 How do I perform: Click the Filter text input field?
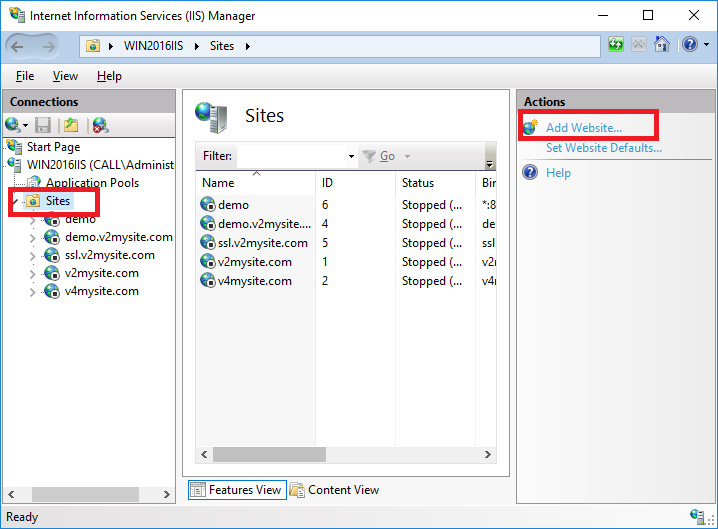292,156
